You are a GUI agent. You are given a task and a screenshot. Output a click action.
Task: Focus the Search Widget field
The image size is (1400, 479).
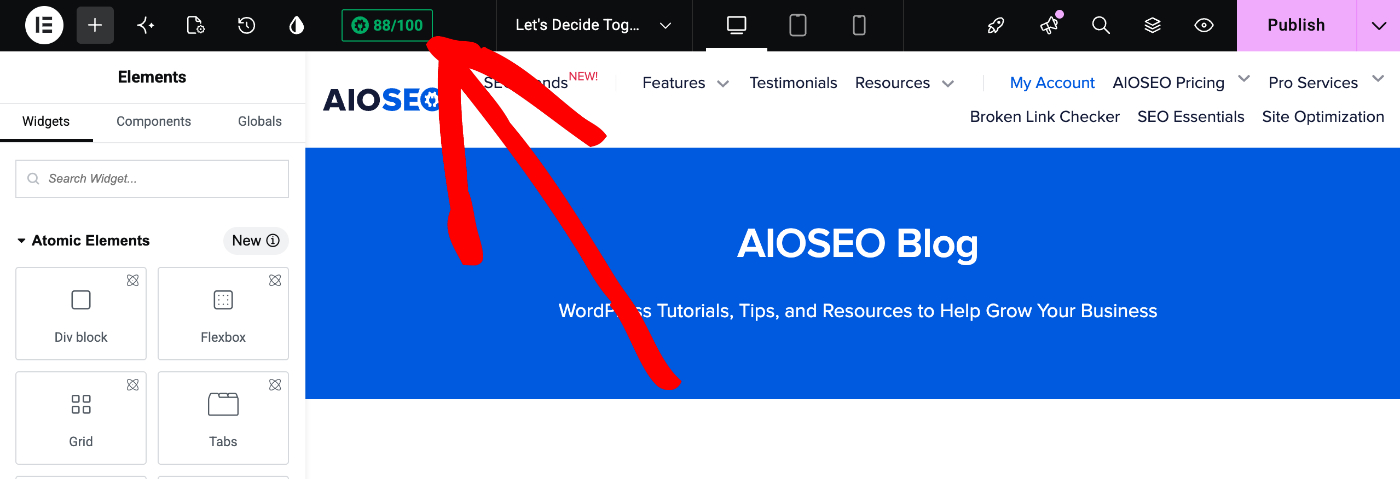point(152,178)
